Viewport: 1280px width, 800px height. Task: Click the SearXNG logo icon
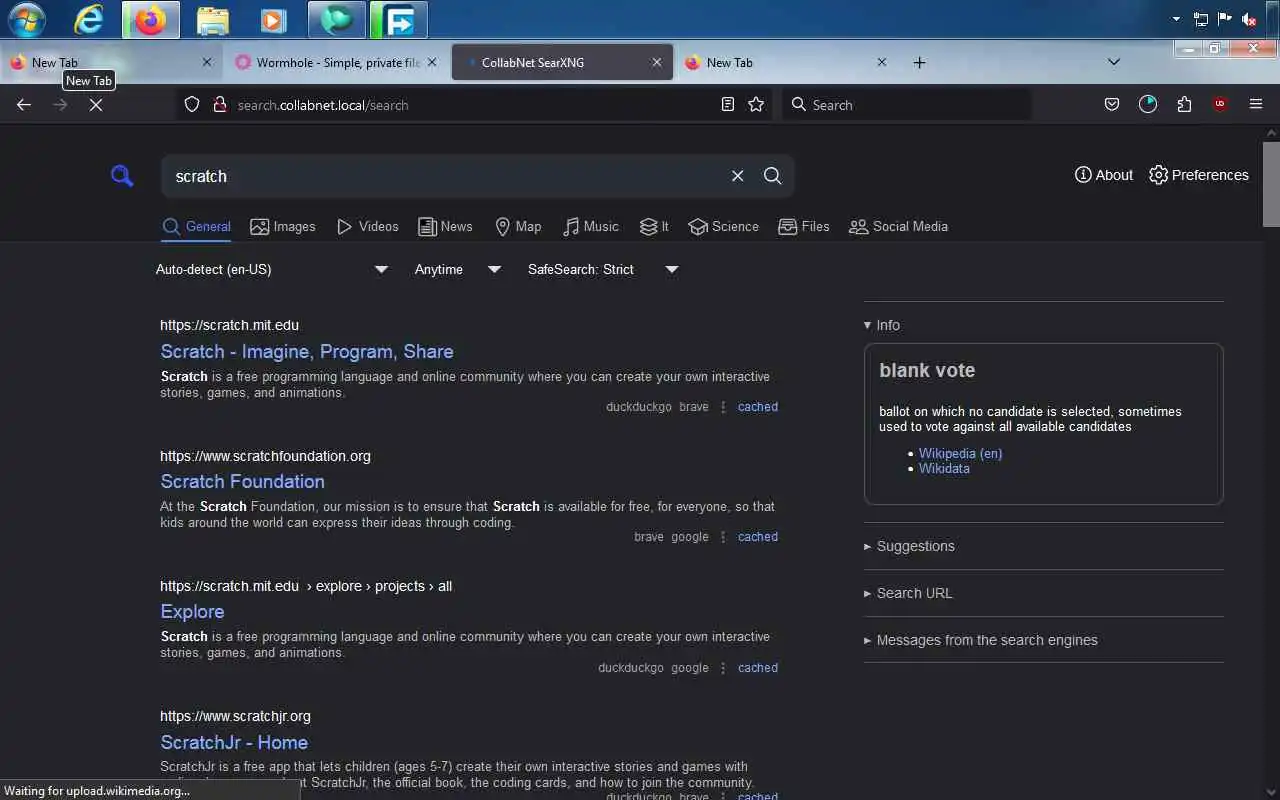tap(122, 176)
